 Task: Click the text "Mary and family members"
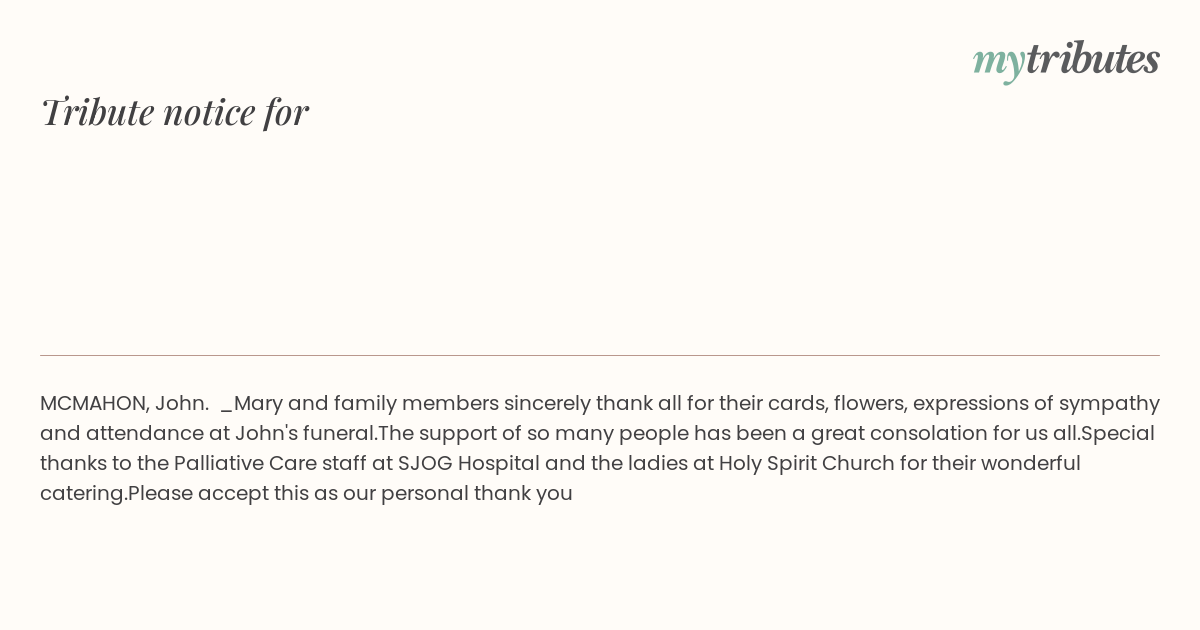(x=366, y=403)
